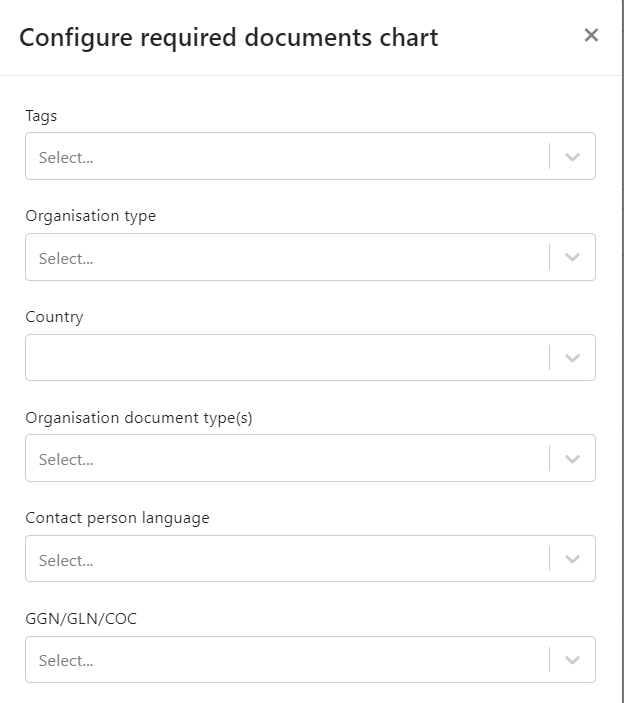This screenshot has height=703, width=624.
Task: Open the GGN/GLN/COC dropdown arrow
Action: click(572, 660)
